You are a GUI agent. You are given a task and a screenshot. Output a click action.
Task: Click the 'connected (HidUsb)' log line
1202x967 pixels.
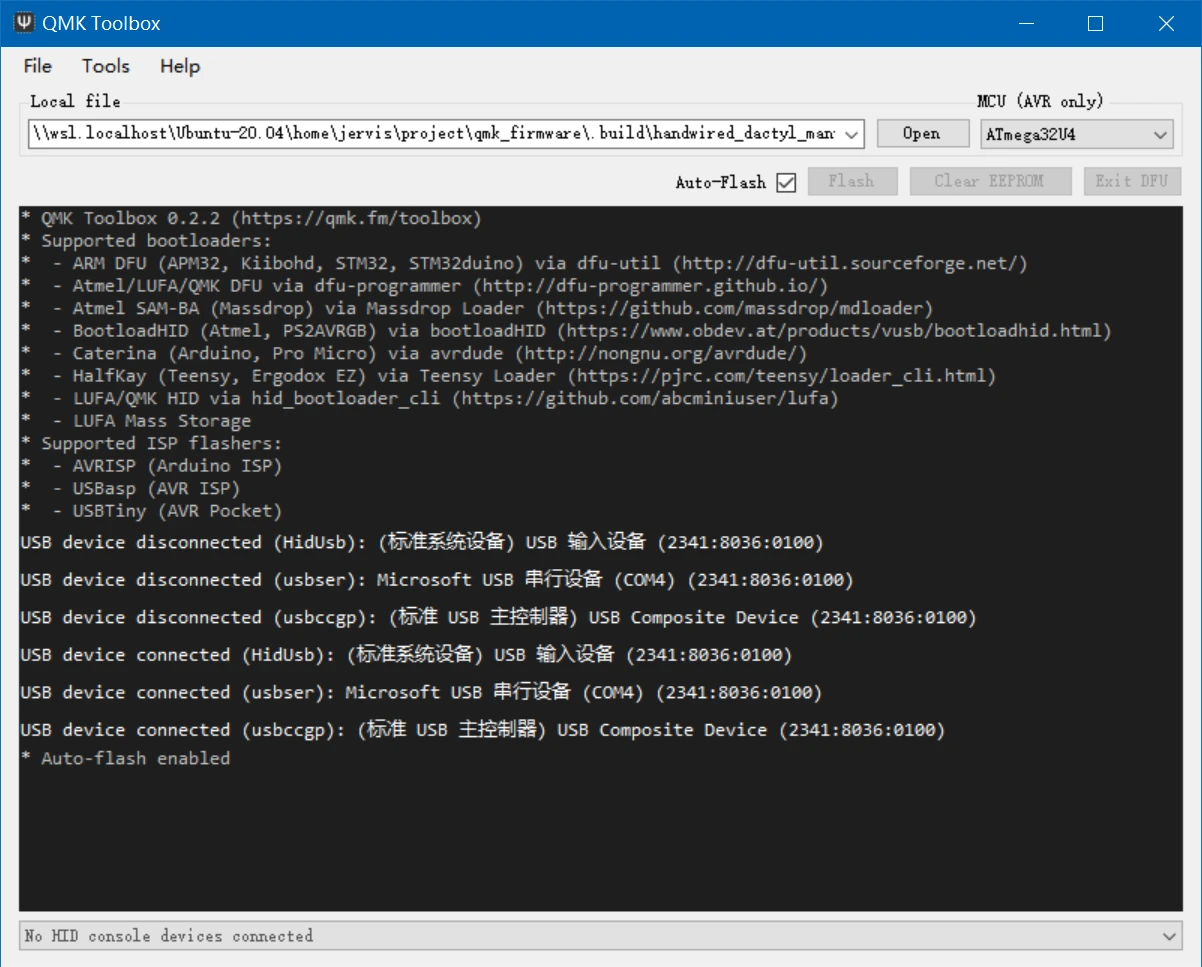(406, 655)
